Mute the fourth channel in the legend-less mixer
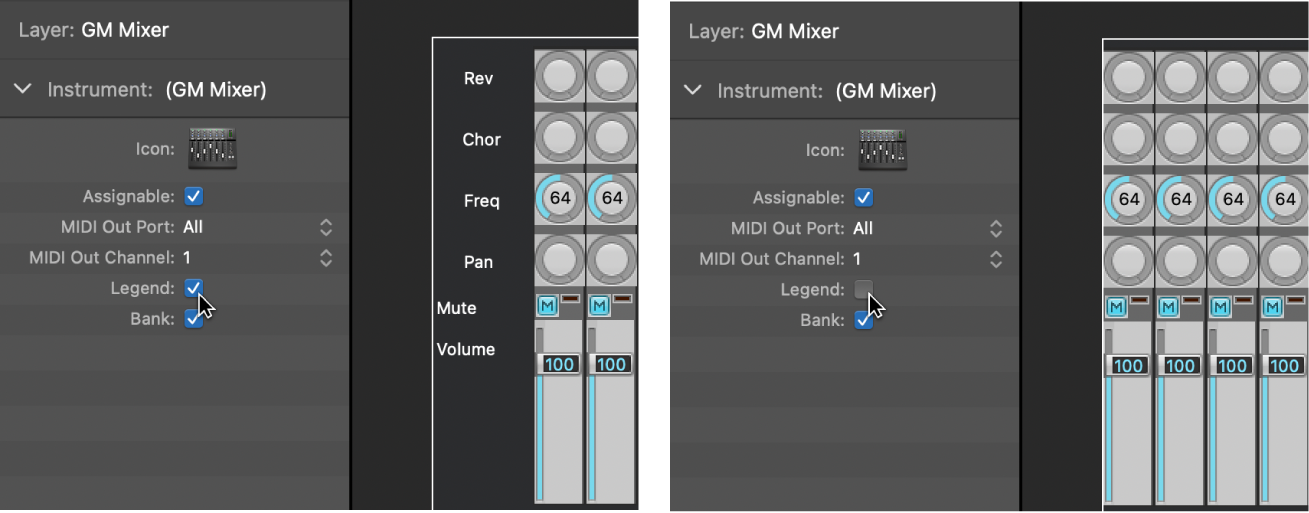Screen dimensions: 1309x513 [1273, 306]
